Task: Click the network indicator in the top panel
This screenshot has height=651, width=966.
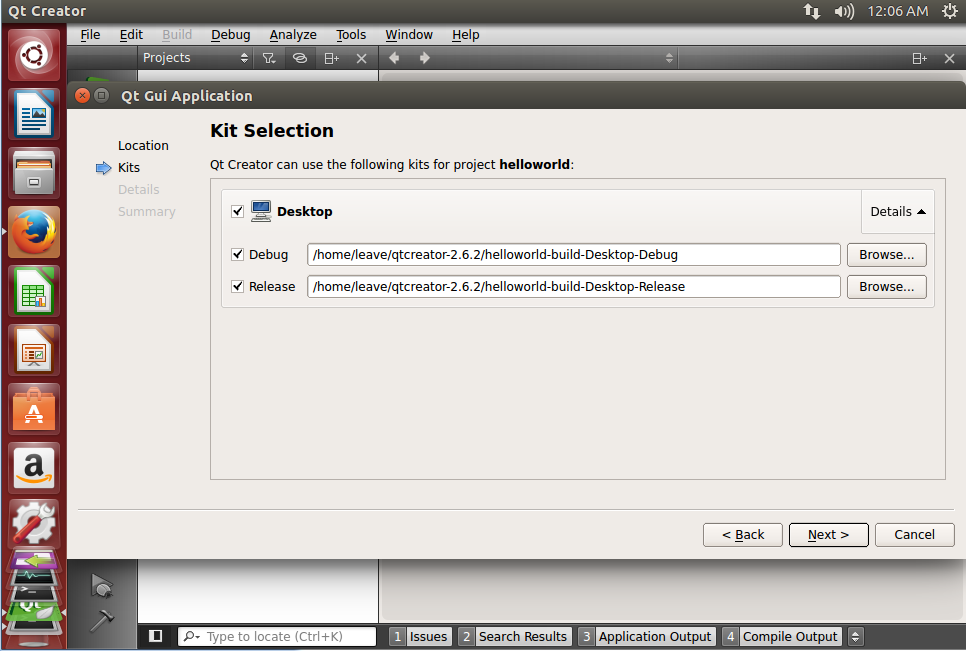Action: pos(812,11)
